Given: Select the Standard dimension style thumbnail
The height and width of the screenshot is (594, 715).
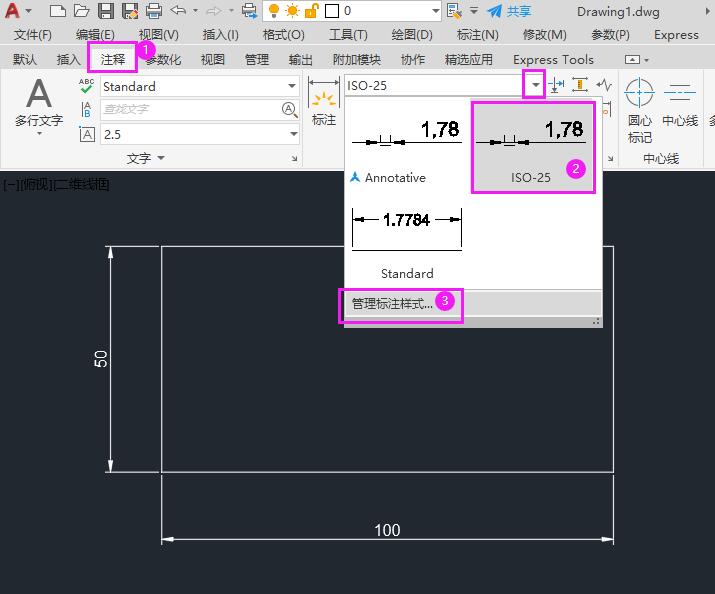Looking at the screenshot, I should (407, 243).
